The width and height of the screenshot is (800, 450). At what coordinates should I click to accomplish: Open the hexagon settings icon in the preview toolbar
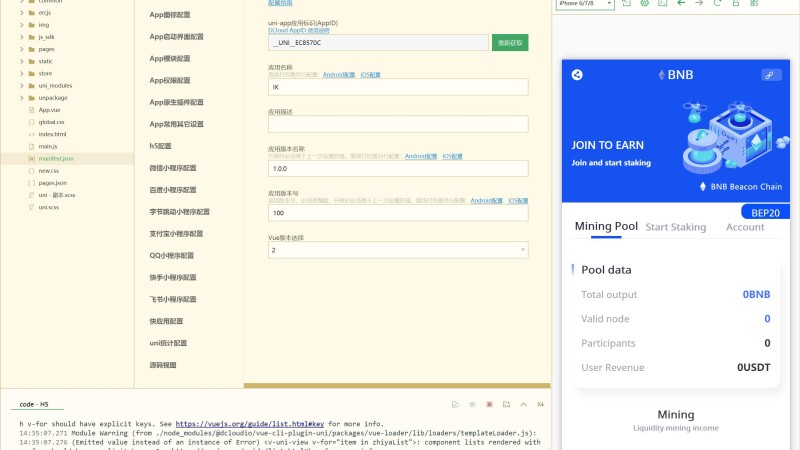645,3
